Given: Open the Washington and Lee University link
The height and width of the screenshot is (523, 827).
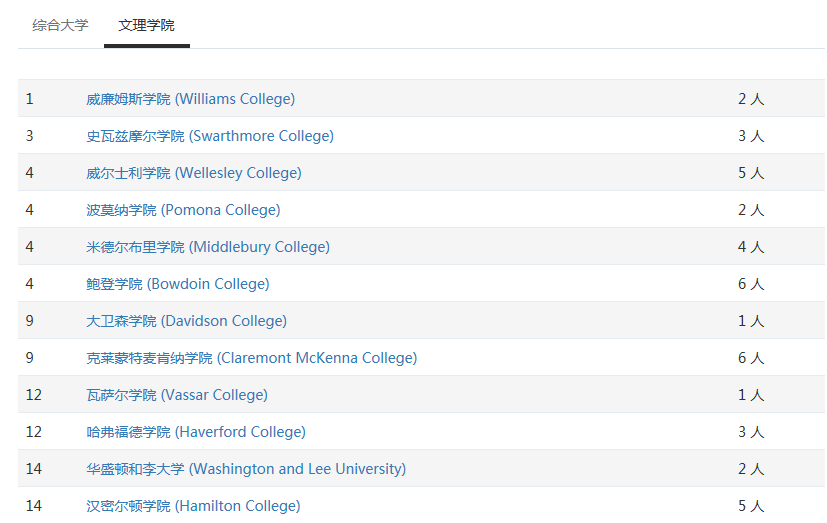Looking at the screenshot, I should tap(246, 468).
